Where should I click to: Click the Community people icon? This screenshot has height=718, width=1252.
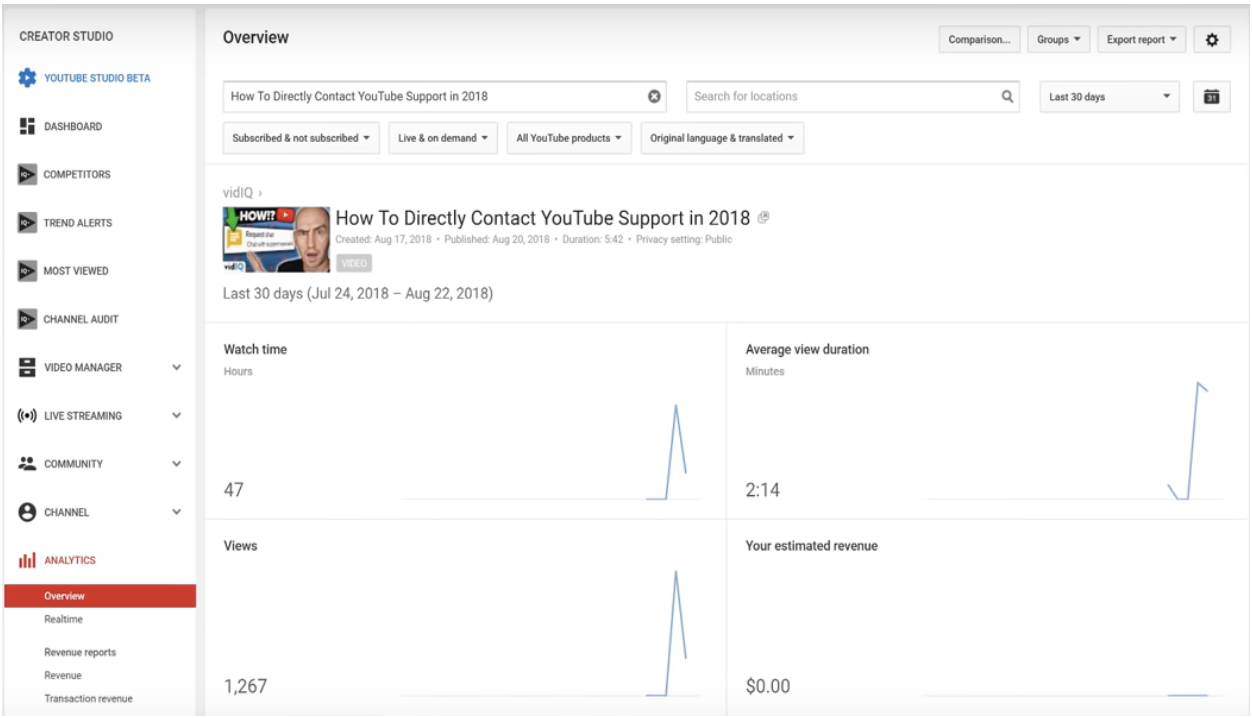point(28,463)
